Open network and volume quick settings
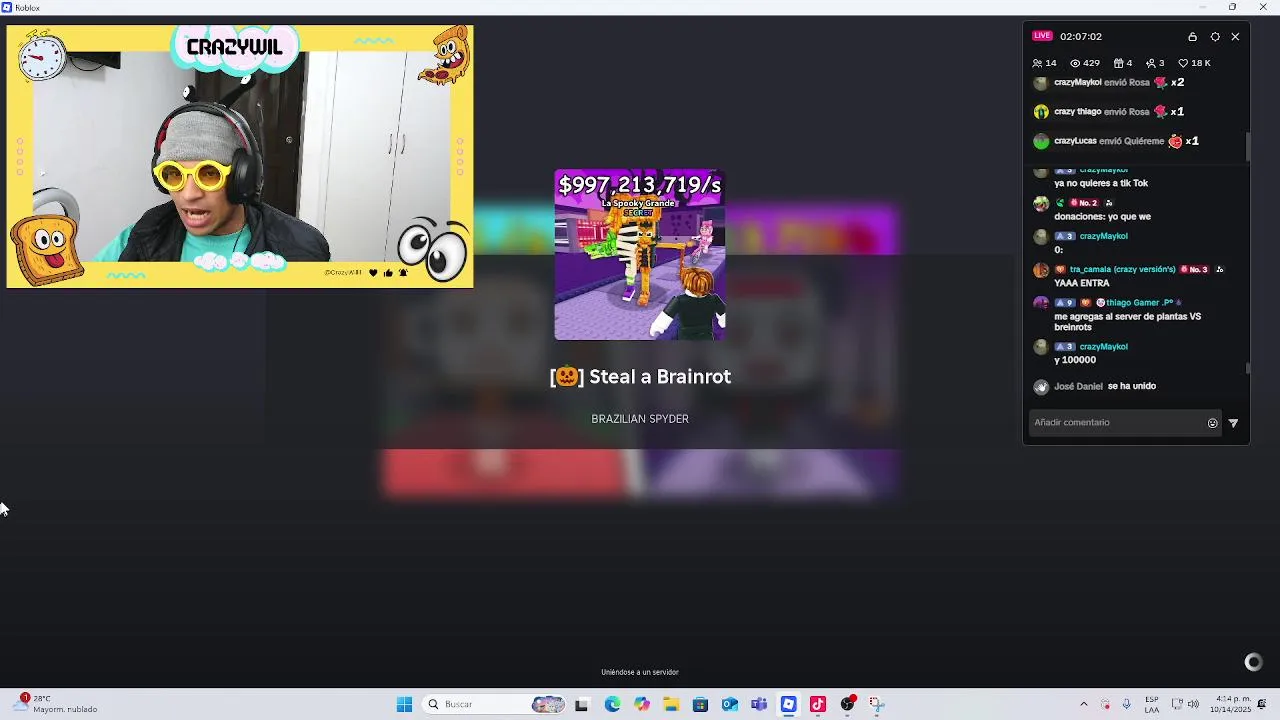The image size is (1280, 720). [1185, 704]
